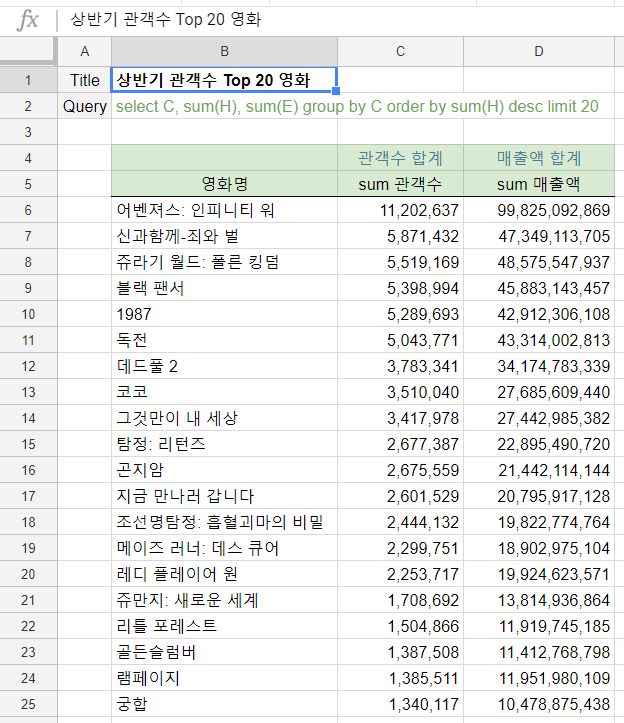This screenshot has height=723, width=624.
Task: Select the '영화명' header cell
Action: [x=224, y=184]
